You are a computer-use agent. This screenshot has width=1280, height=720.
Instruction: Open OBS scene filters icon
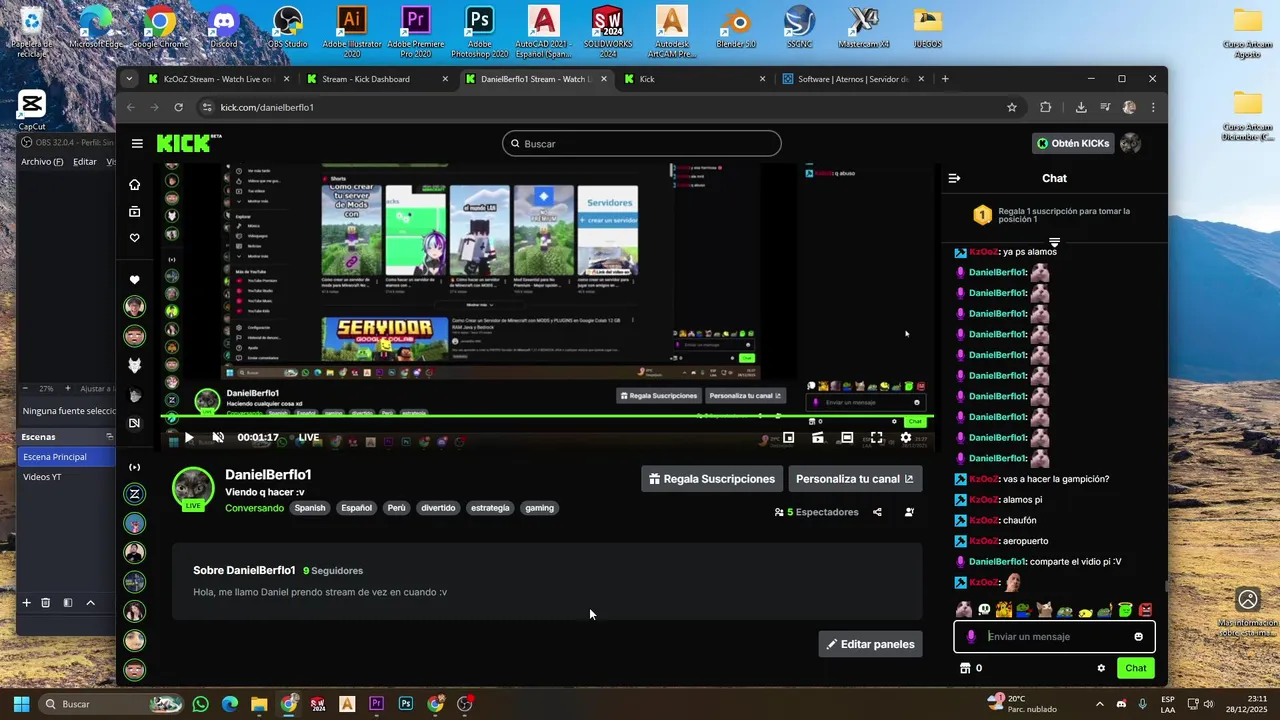(x=68, y=603)
